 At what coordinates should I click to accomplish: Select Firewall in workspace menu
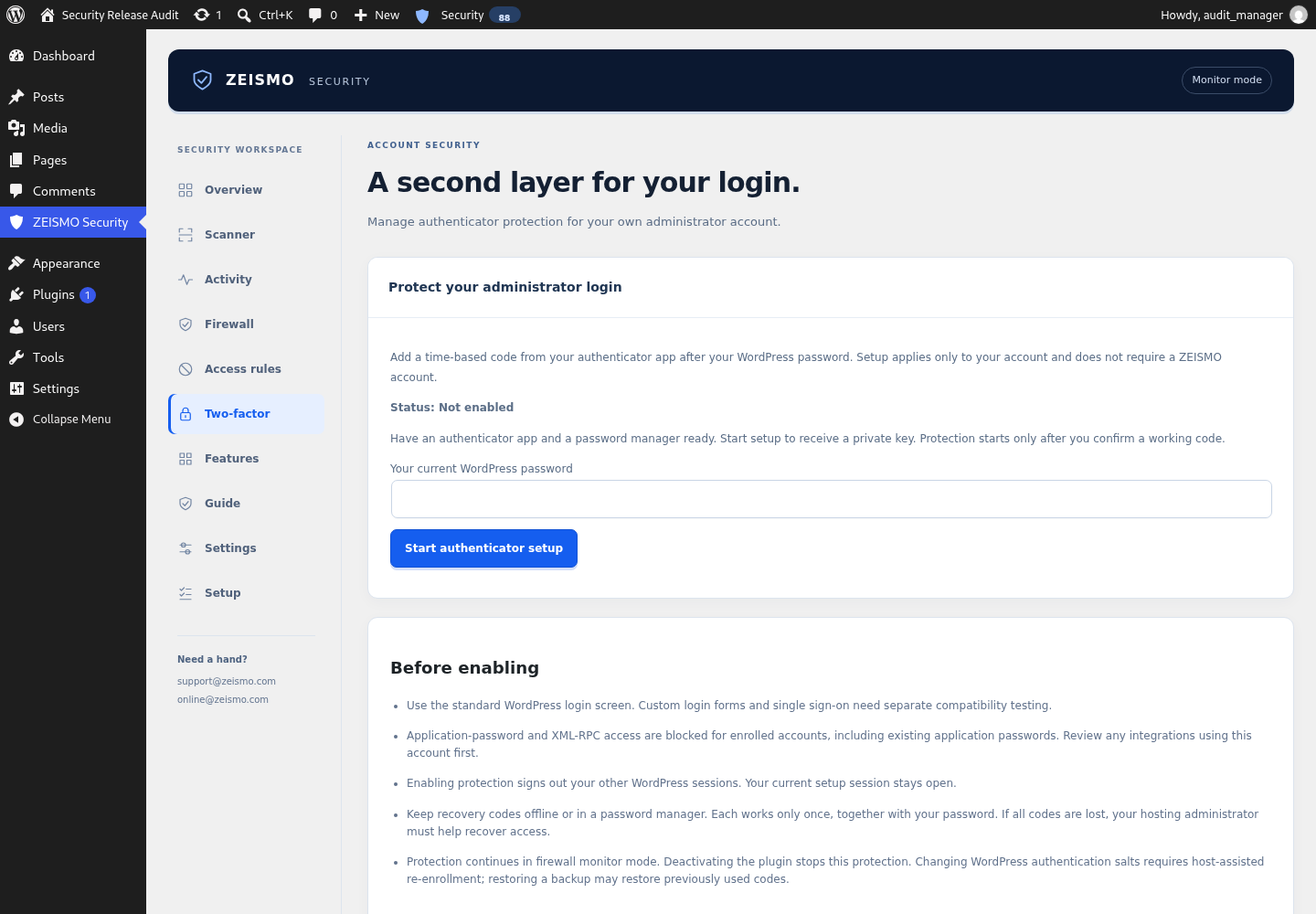point(247,324)
